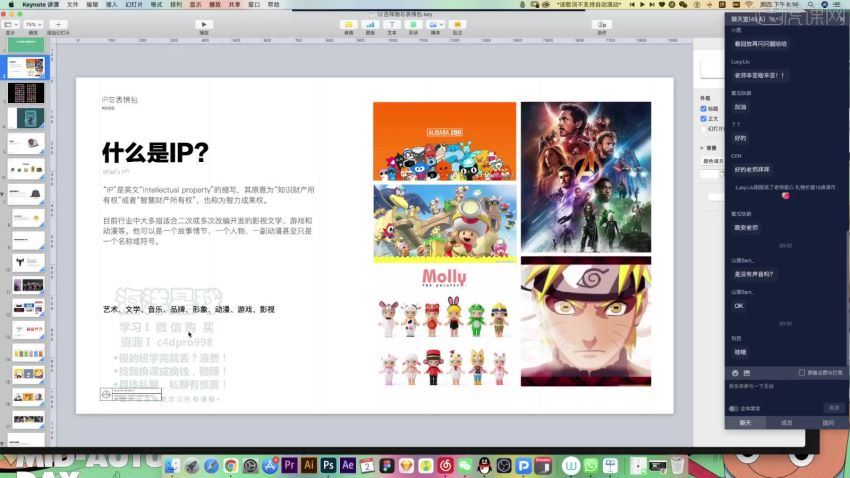Open the 显示 view options dropdown
The height and width of the screenshot is (478, 850).
click(11, 24)
